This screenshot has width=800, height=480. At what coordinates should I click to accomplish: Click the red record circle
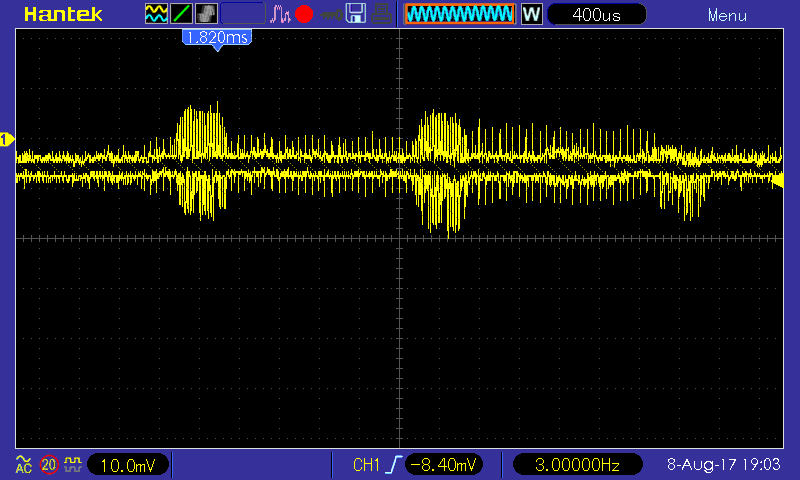(x=304, y=14)
